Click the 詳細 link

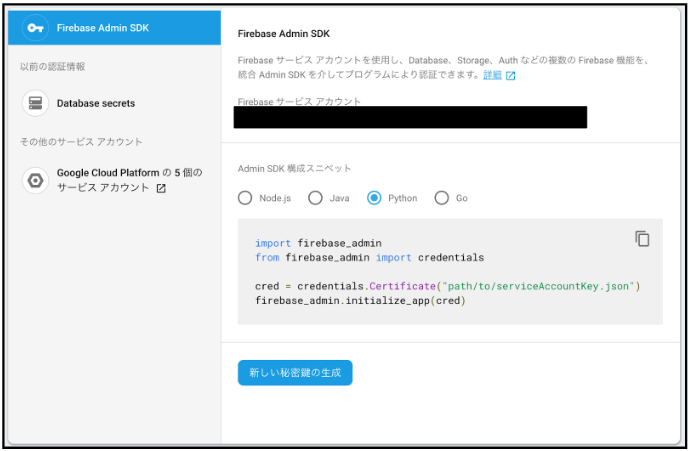point(492,75)
